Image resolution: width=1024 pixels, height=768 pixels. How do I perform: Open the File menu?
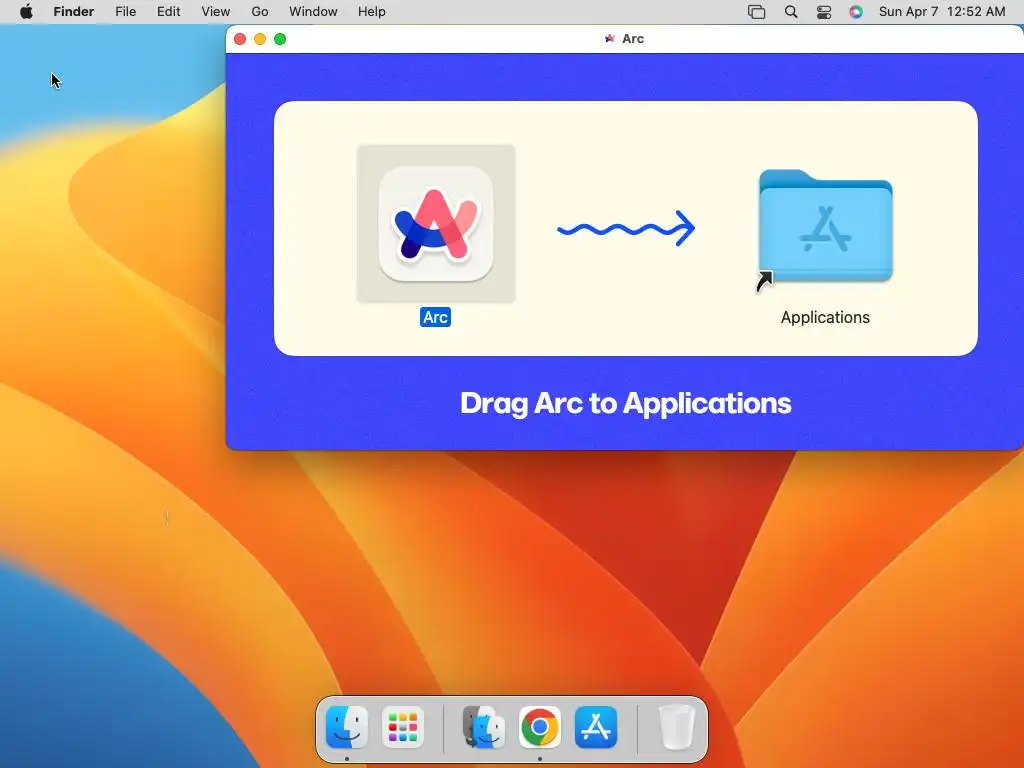(125, 12)
